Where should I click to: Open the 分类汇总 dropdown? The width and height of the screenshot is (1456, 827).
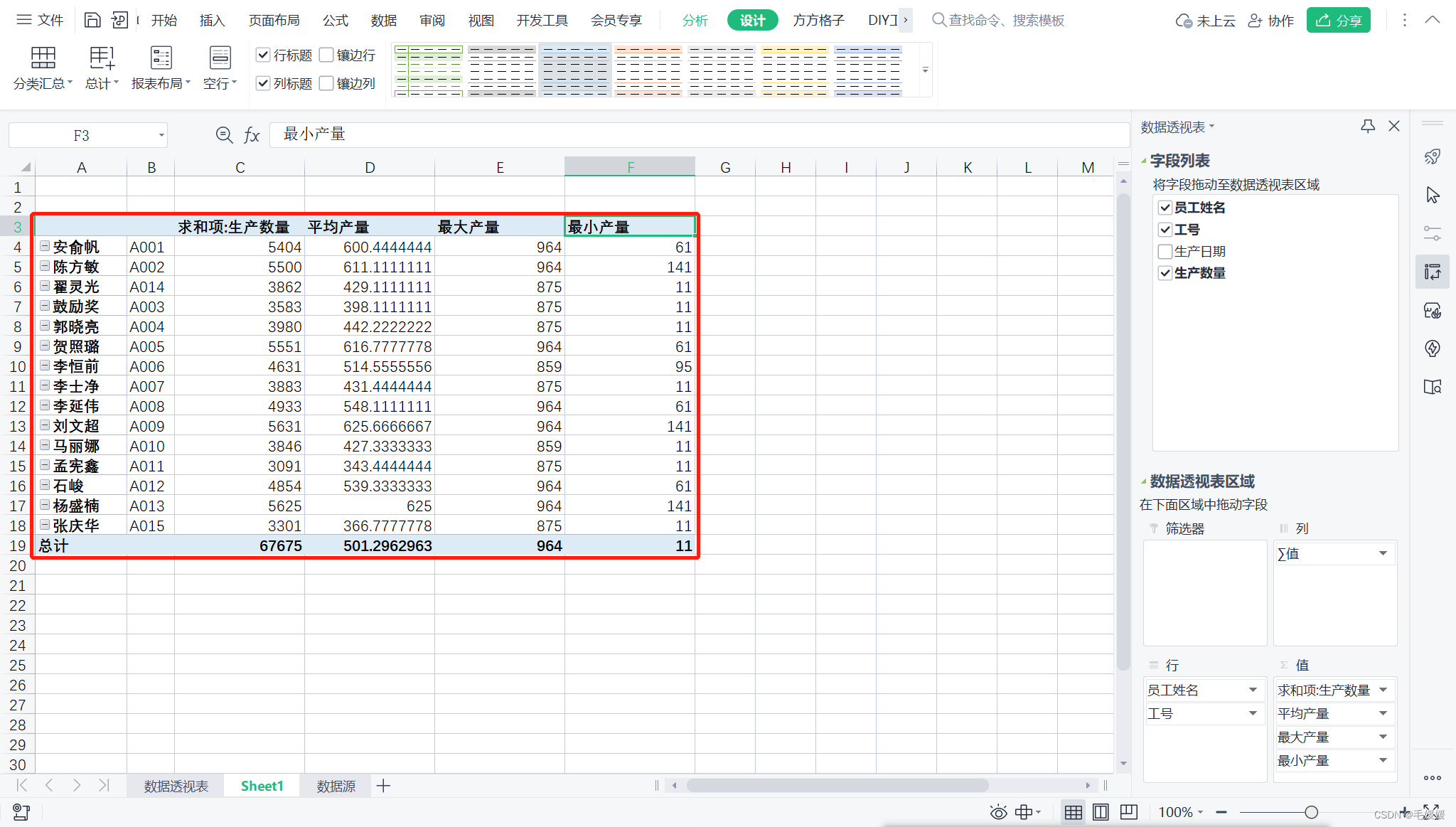[43, 68]
